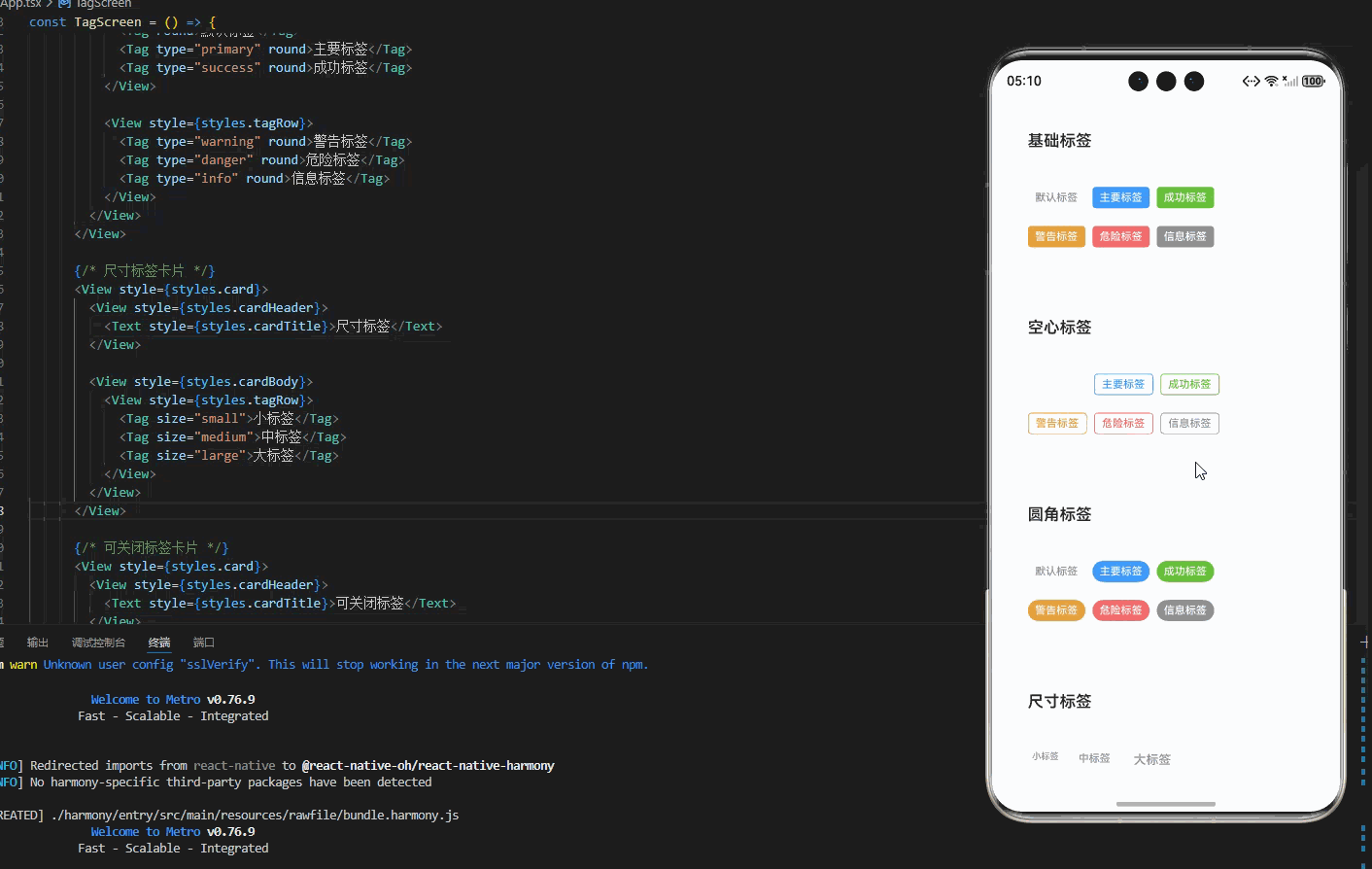Screen dimensions: 1372x869
Task: Click App.tsx in the editor breadcrumb
Action: point(20,4)
